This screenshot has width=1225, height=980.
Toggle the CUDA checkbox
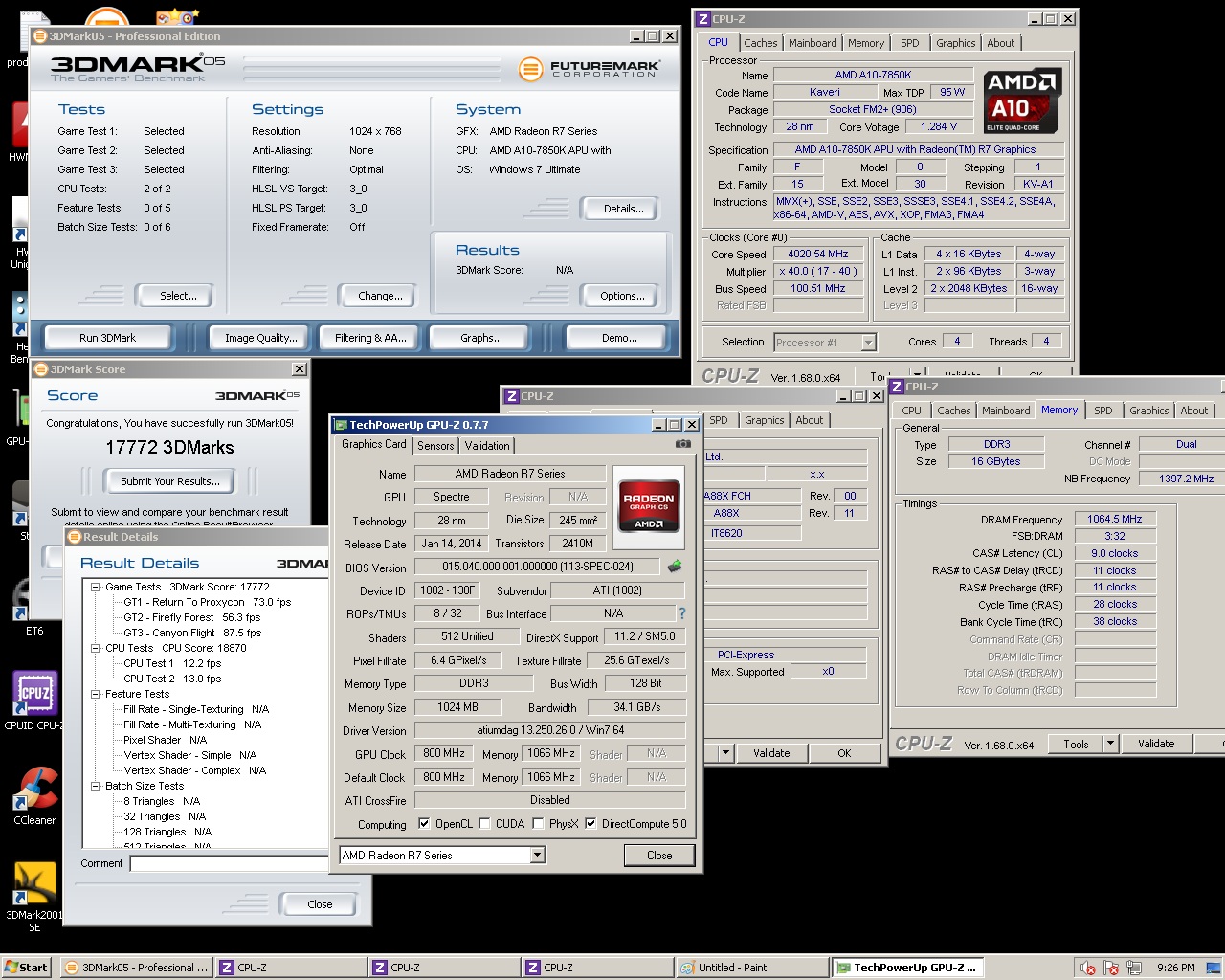tap(484, 823)
